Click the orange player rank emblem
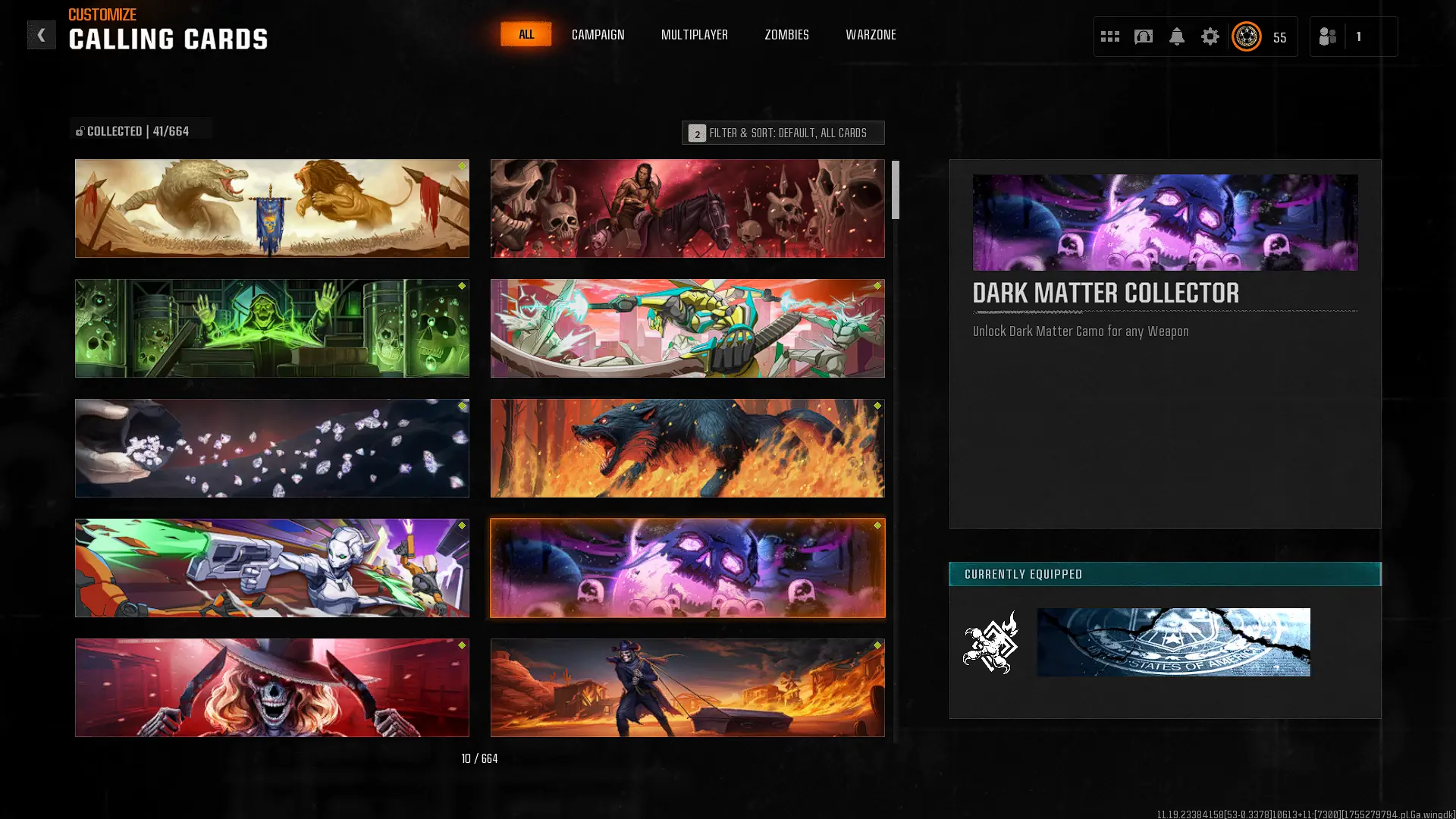The image size is (1456, 819). coord(1246,36)
